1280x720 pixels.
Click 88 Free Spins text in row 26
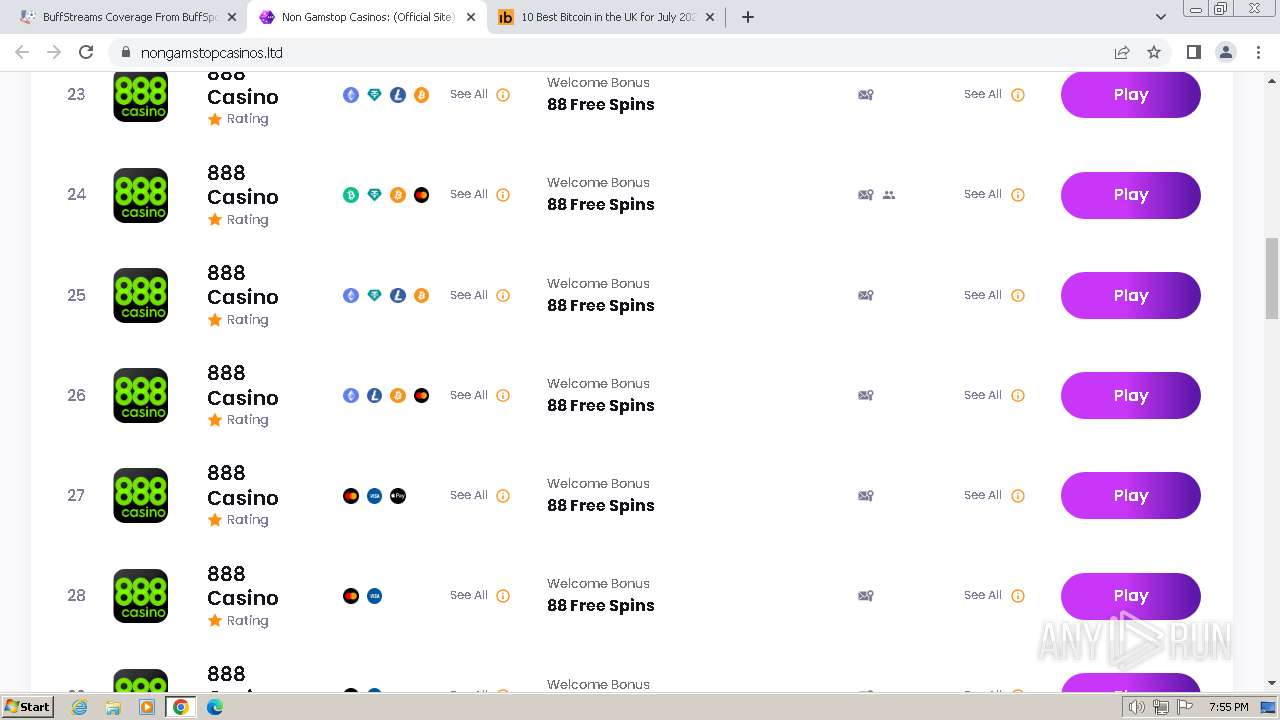point(601,405)
